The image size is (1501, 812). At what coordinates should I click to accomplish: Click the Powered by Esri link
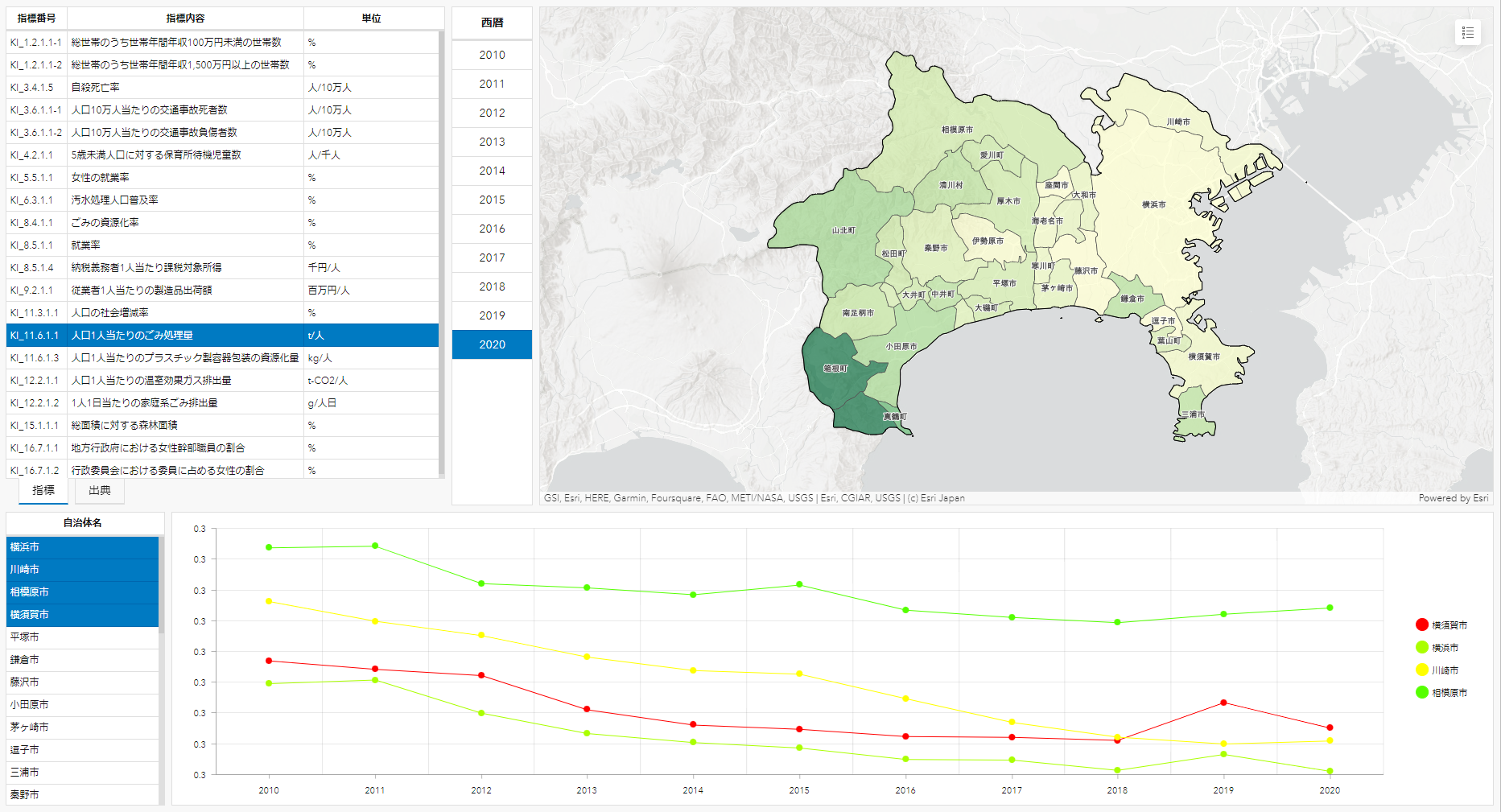click(1453, 498)
